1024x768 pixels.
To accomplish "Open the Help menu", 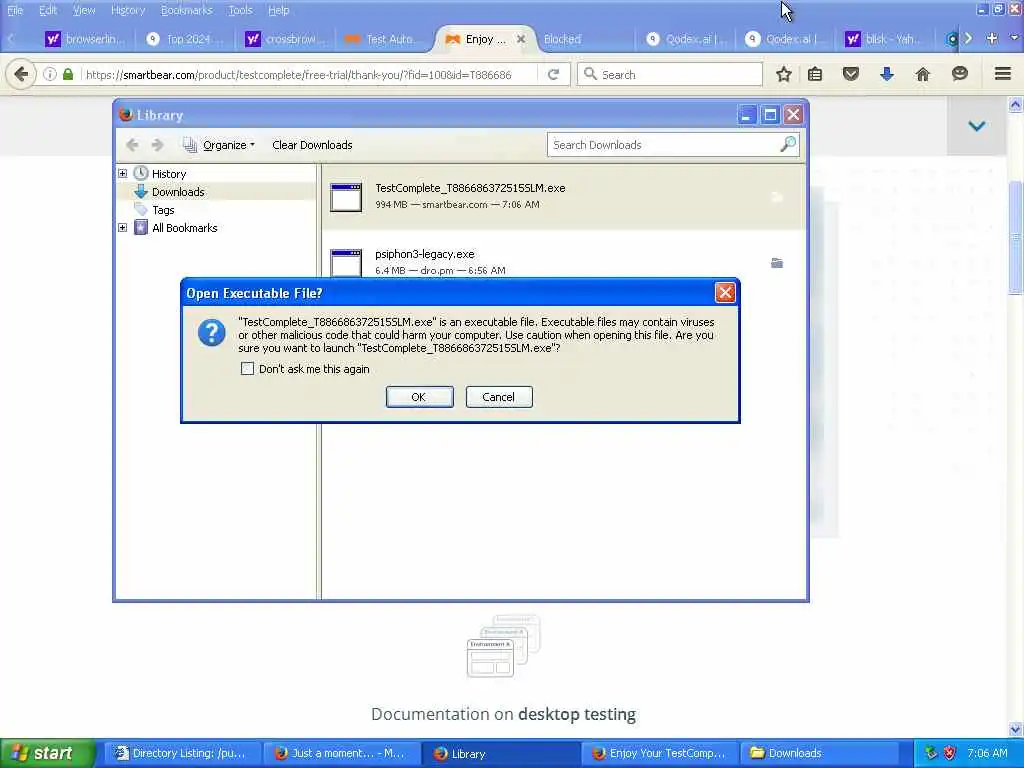I will pos(279,10).
